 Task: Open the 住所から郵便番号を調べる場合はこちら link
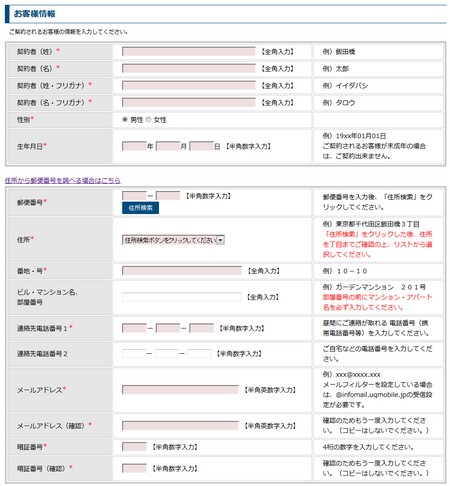point(63,180)
